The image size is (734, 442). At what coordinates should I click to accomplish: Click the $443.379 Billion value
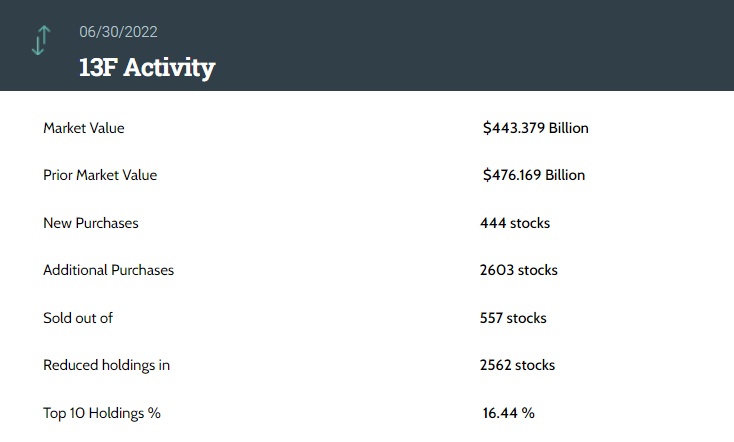pyautogui.click(x=535, y=128)
